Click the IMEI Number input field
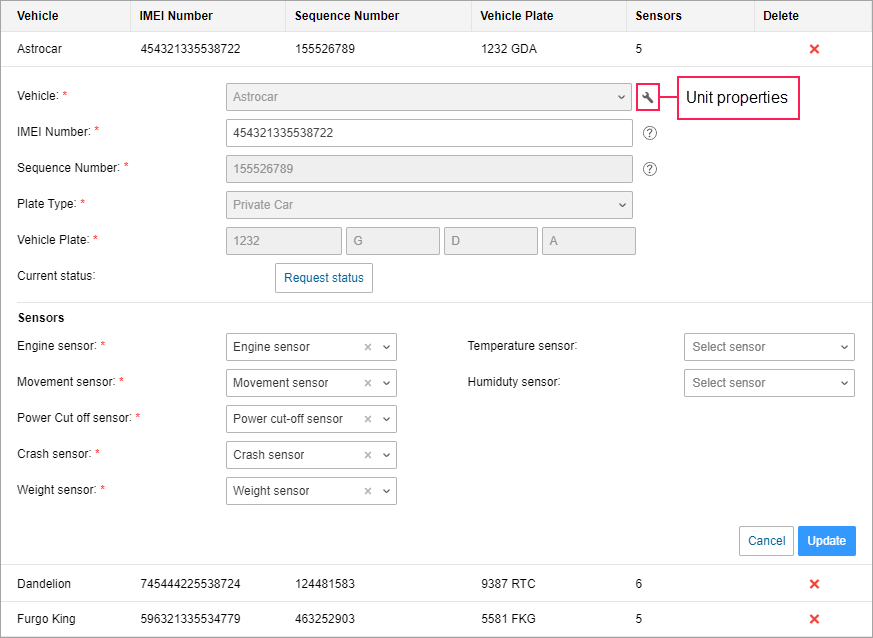Screen dimensions: 873x638 pyautogui.click(x=429, y=133)
